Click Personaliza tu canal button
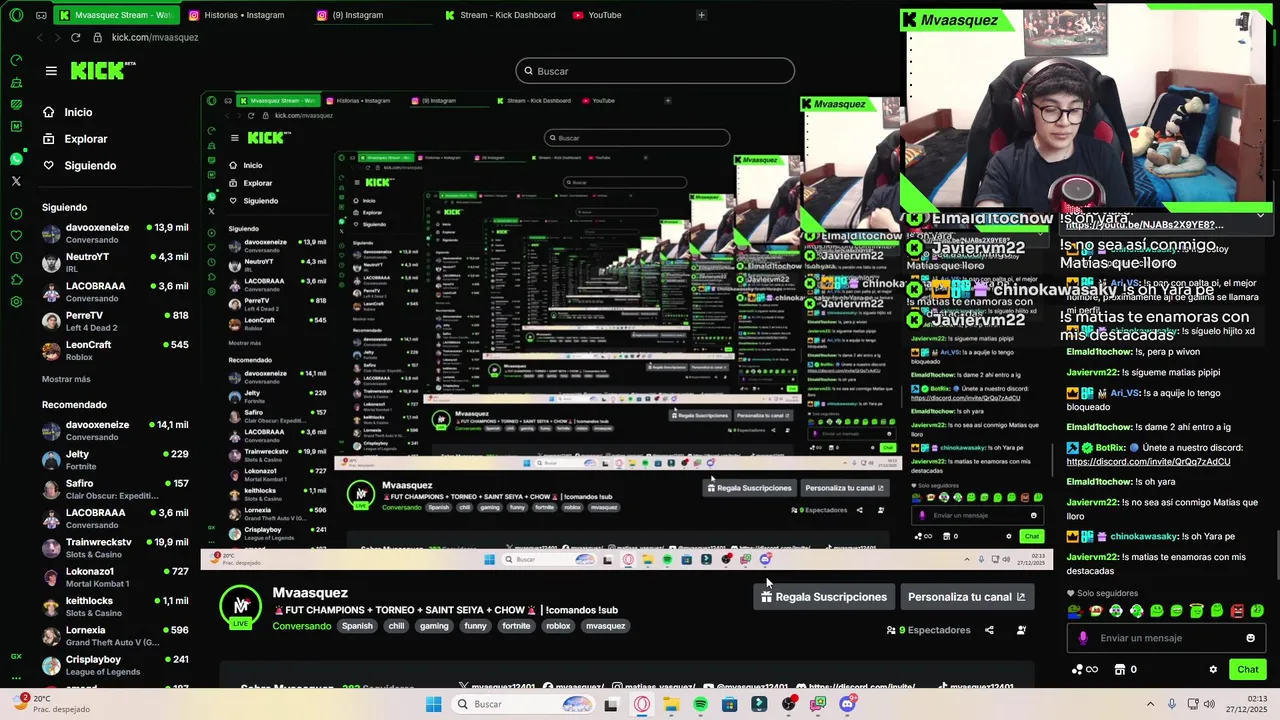This screenshot has width=1280, height=720. [x=966, y=597]
